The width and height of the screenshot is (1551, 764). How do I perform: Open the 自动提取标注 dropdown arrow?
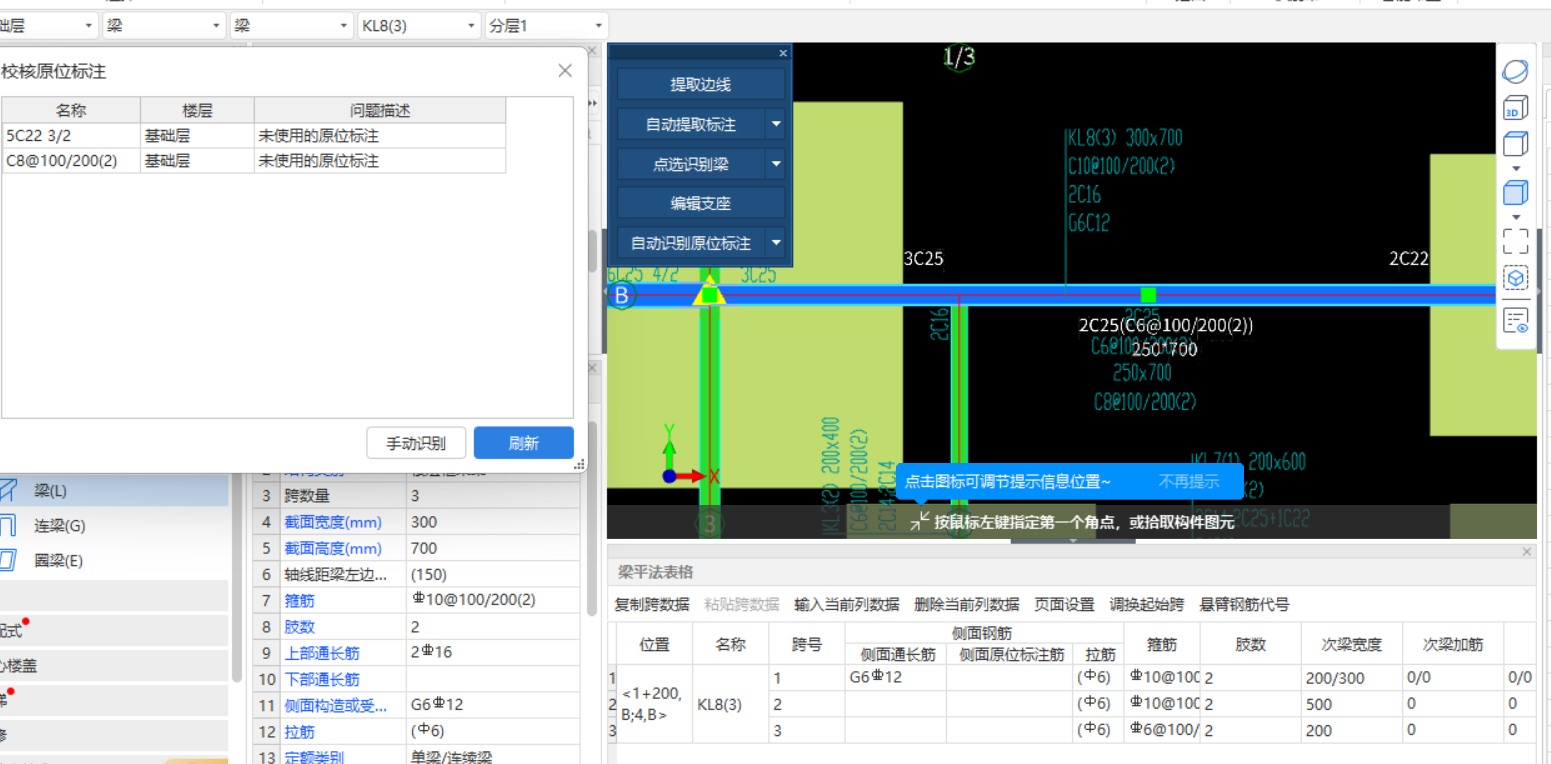[x=776, y=125]
